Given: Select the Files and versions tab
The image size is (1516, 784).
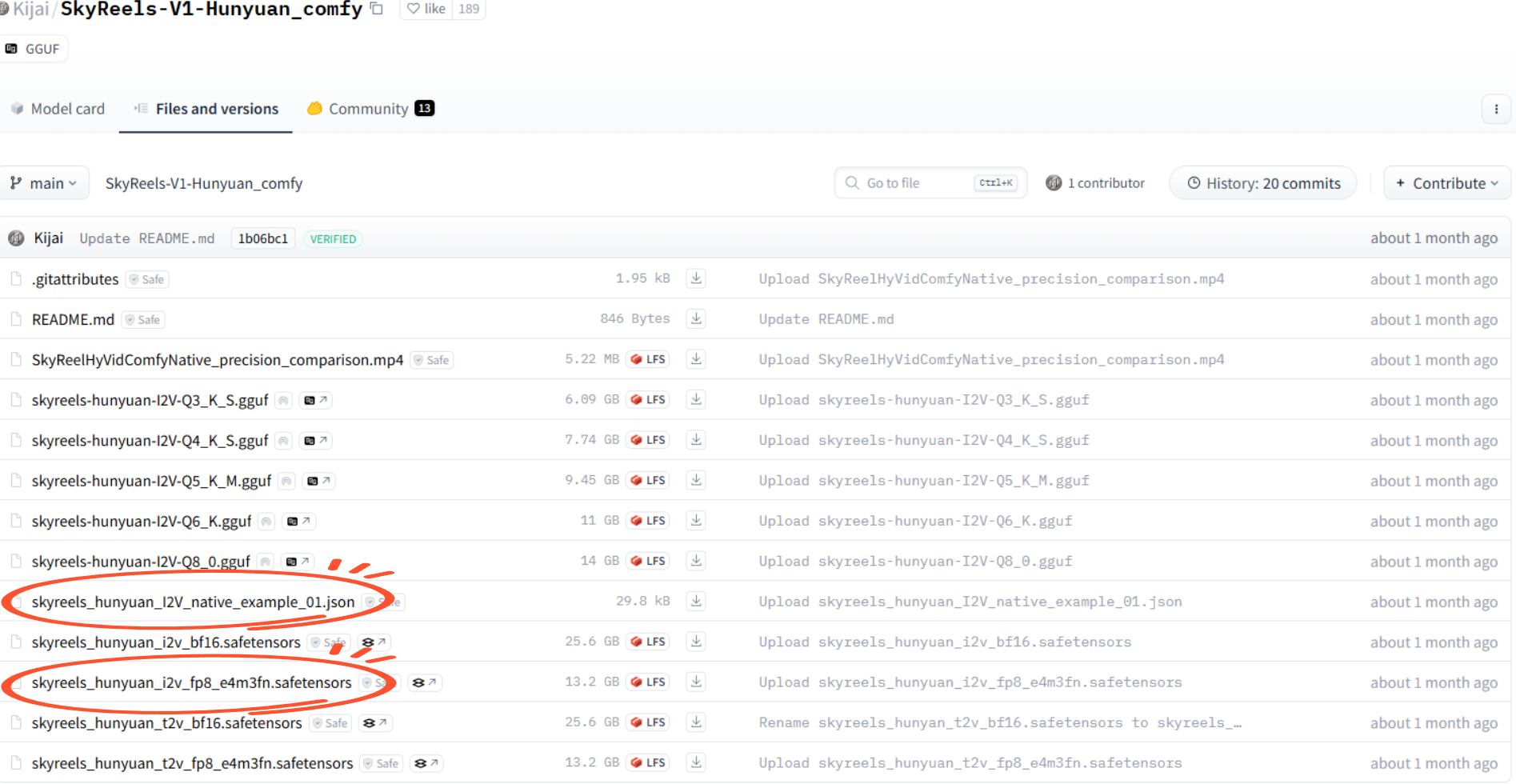Looking at the screenshot, I should pyautogui.click(x=206, y=109).
